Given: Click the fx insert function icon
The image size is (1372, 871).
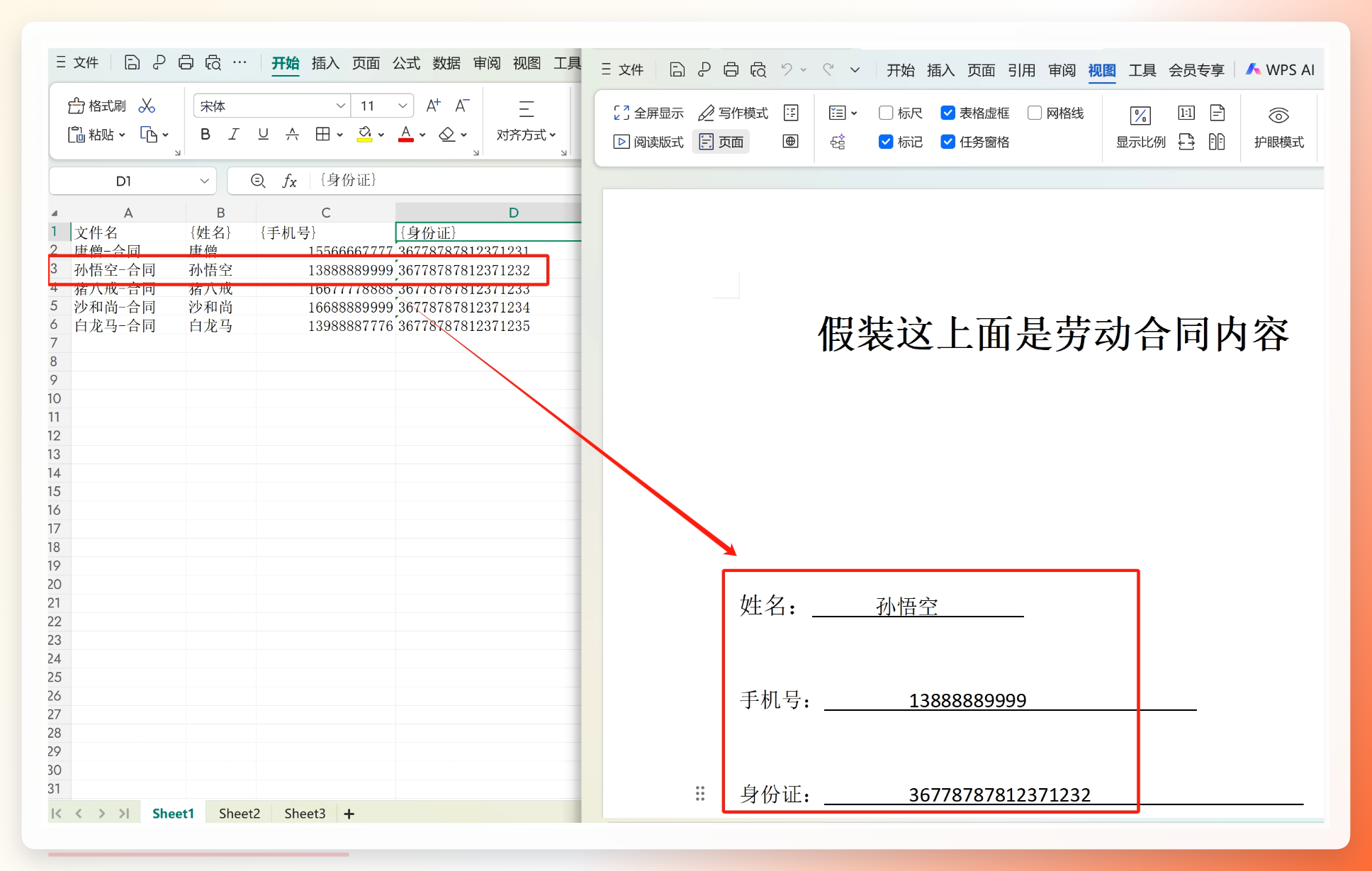Looking at the screenshot, I should coord(289,181).
